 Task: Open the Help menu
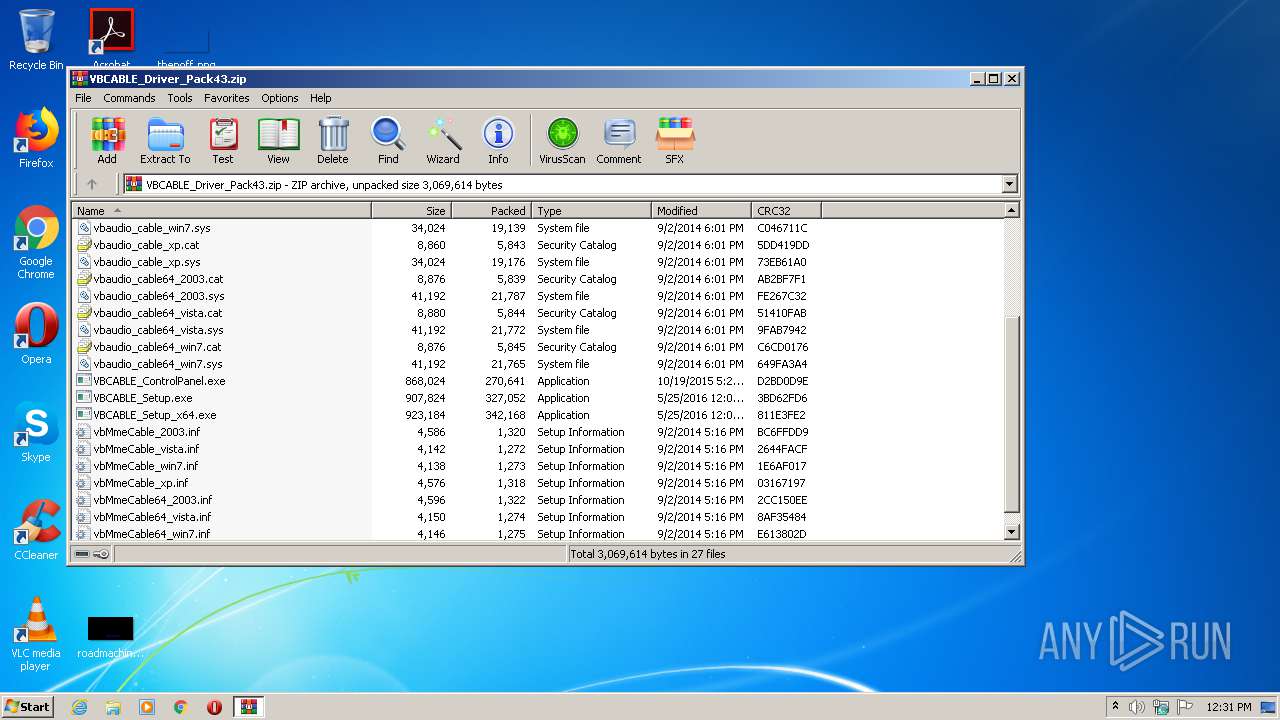point(320,98)
